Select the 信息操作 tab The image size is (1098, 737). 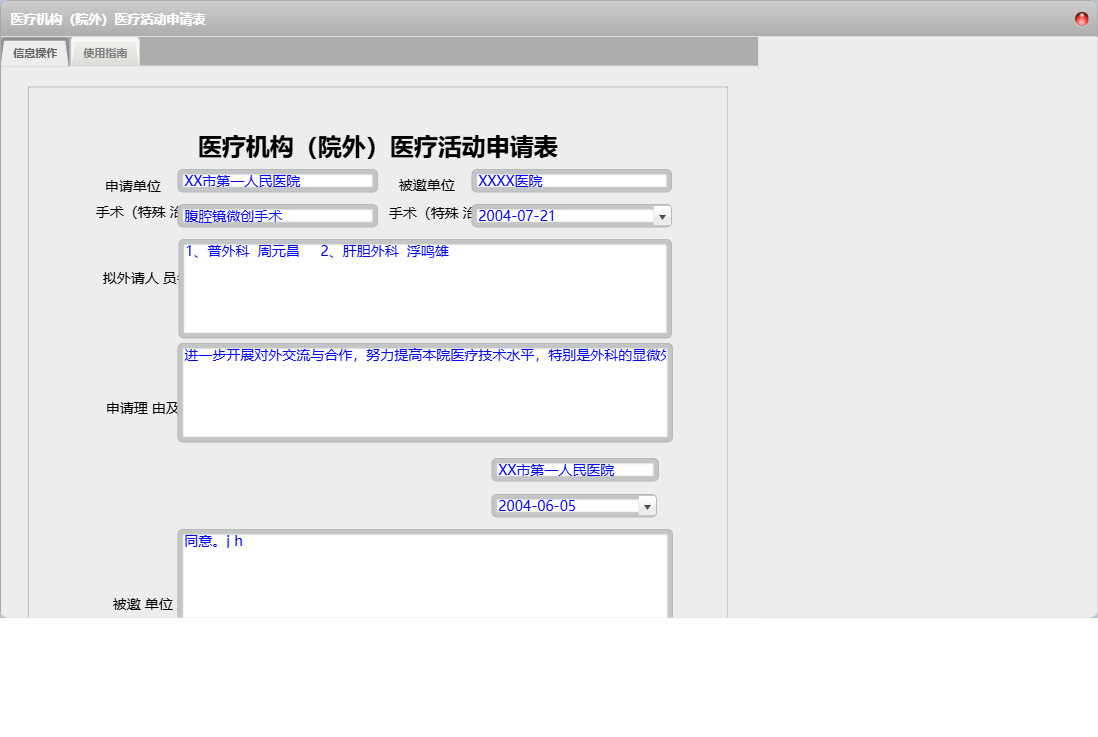click(x=35, y=51)
